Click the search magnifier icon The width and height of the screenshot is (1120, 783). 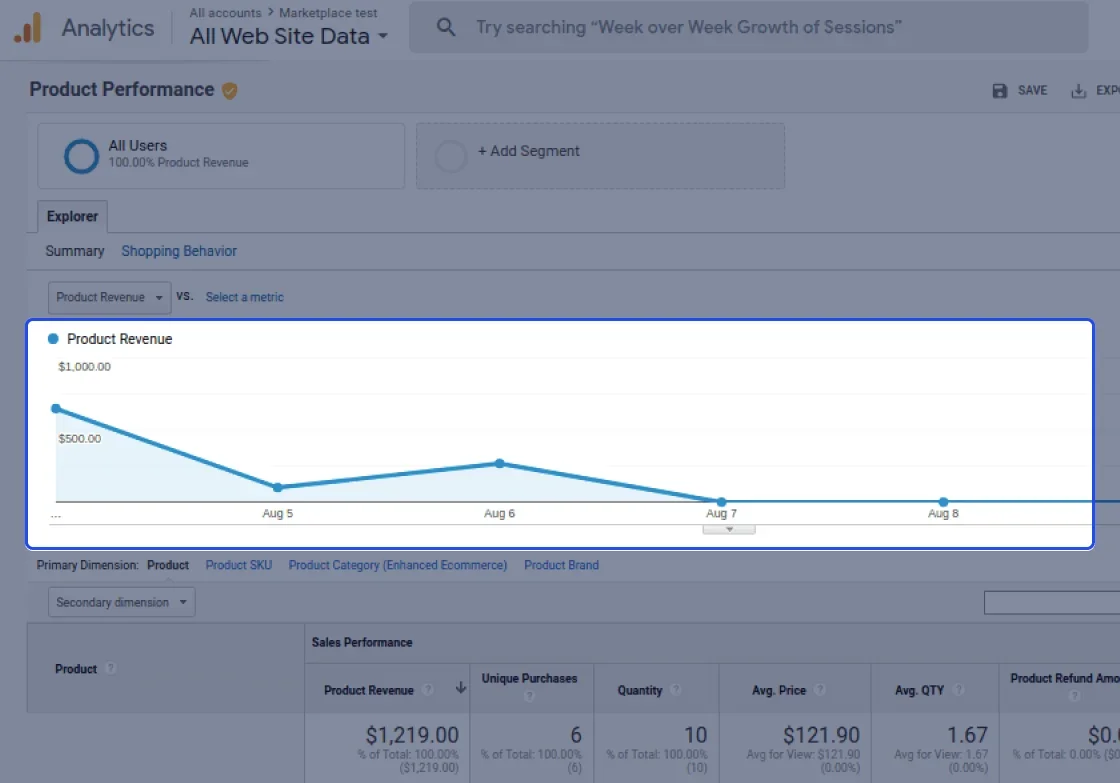coord(446,27)
